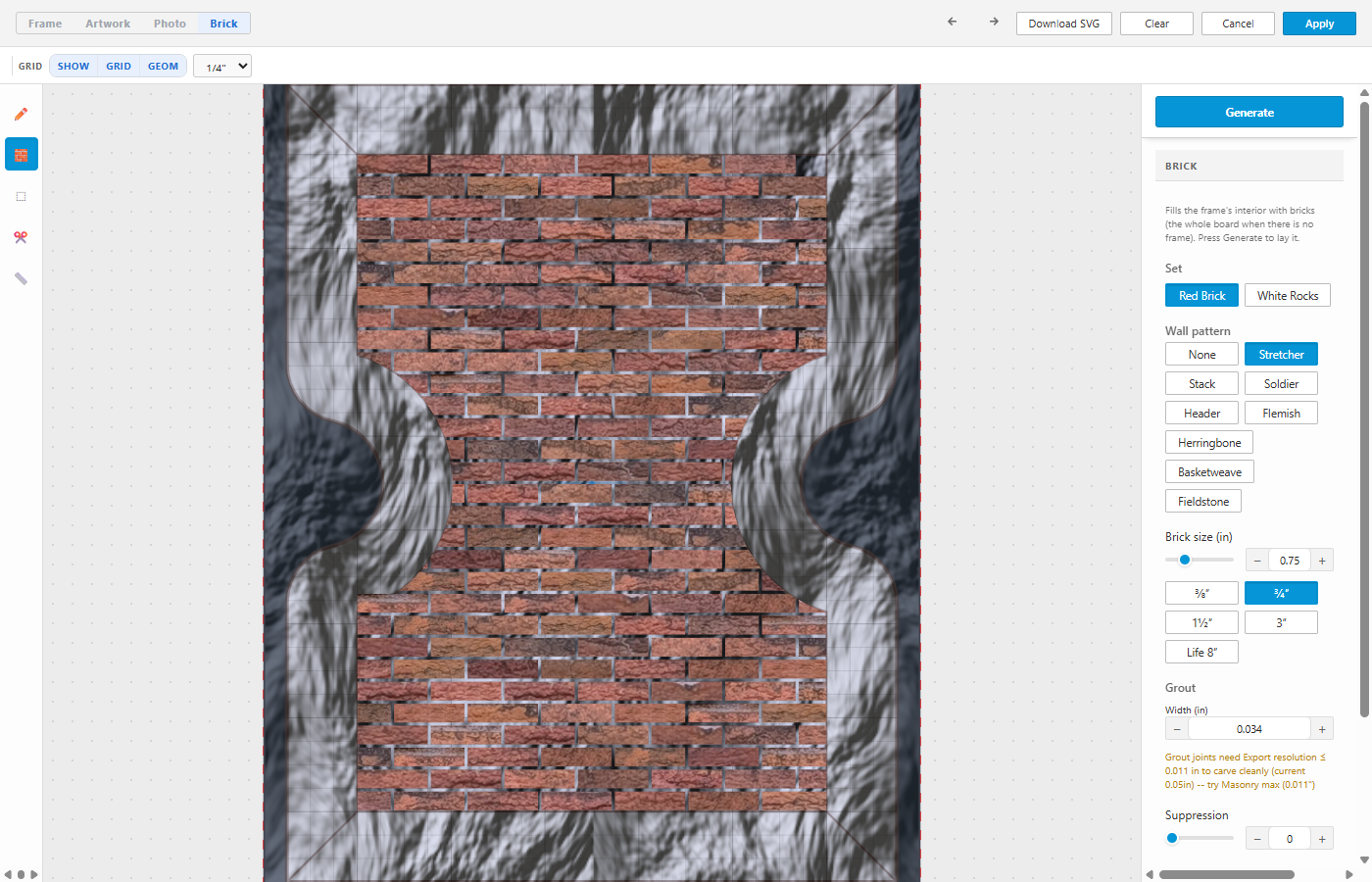Switch to the Brick tab

pos(223,24)
